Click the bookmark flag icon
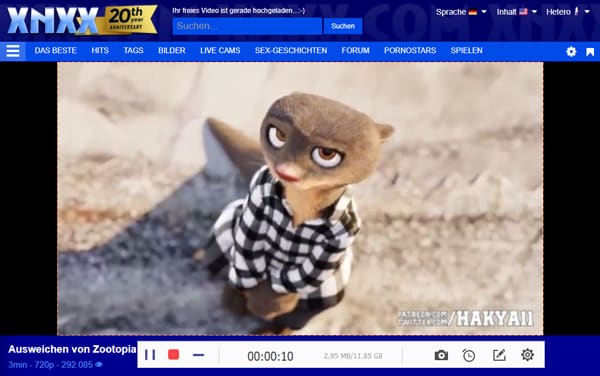600x376 pixels. point(590,52)
